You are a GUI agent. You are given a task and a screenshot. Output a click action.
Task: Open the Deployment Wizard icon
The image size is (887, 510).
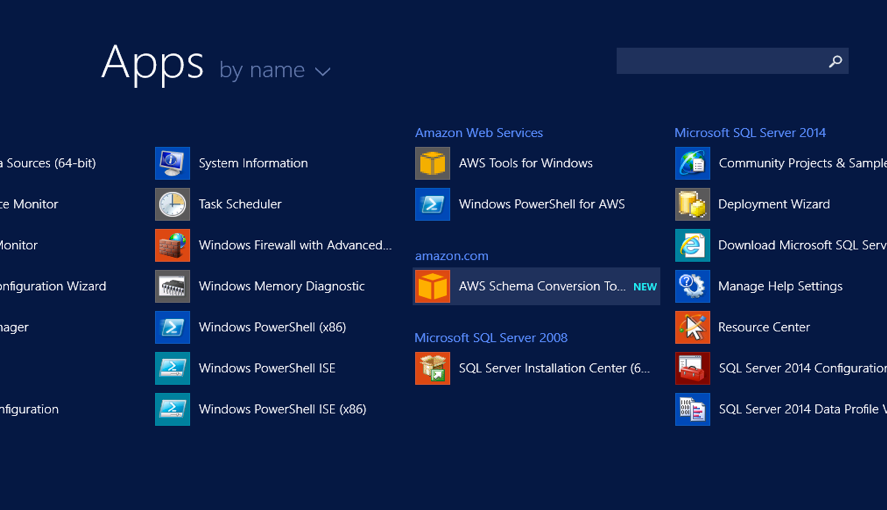tap(692, 204)
